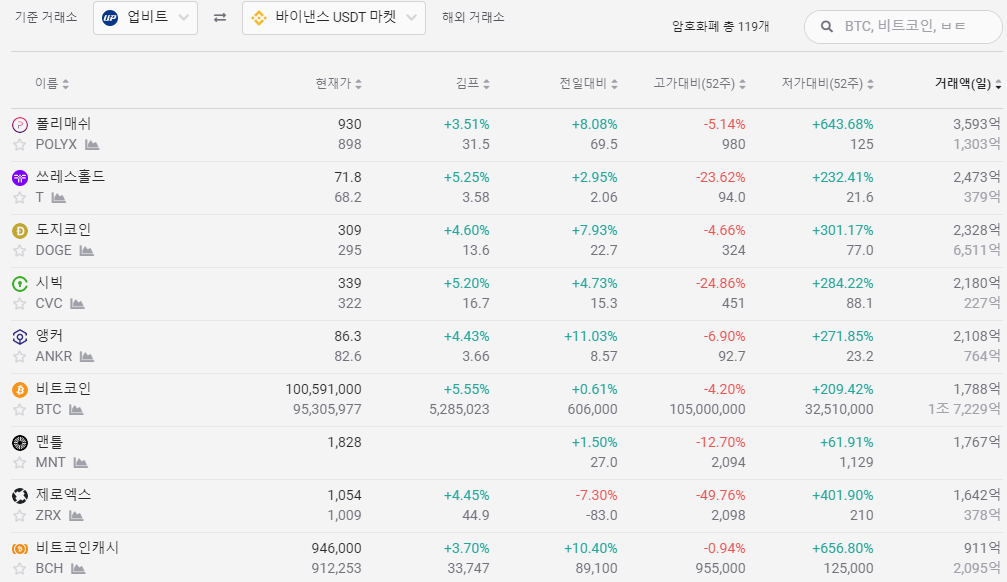Click the Bitcoin coin logo icon

pos(20,389)
